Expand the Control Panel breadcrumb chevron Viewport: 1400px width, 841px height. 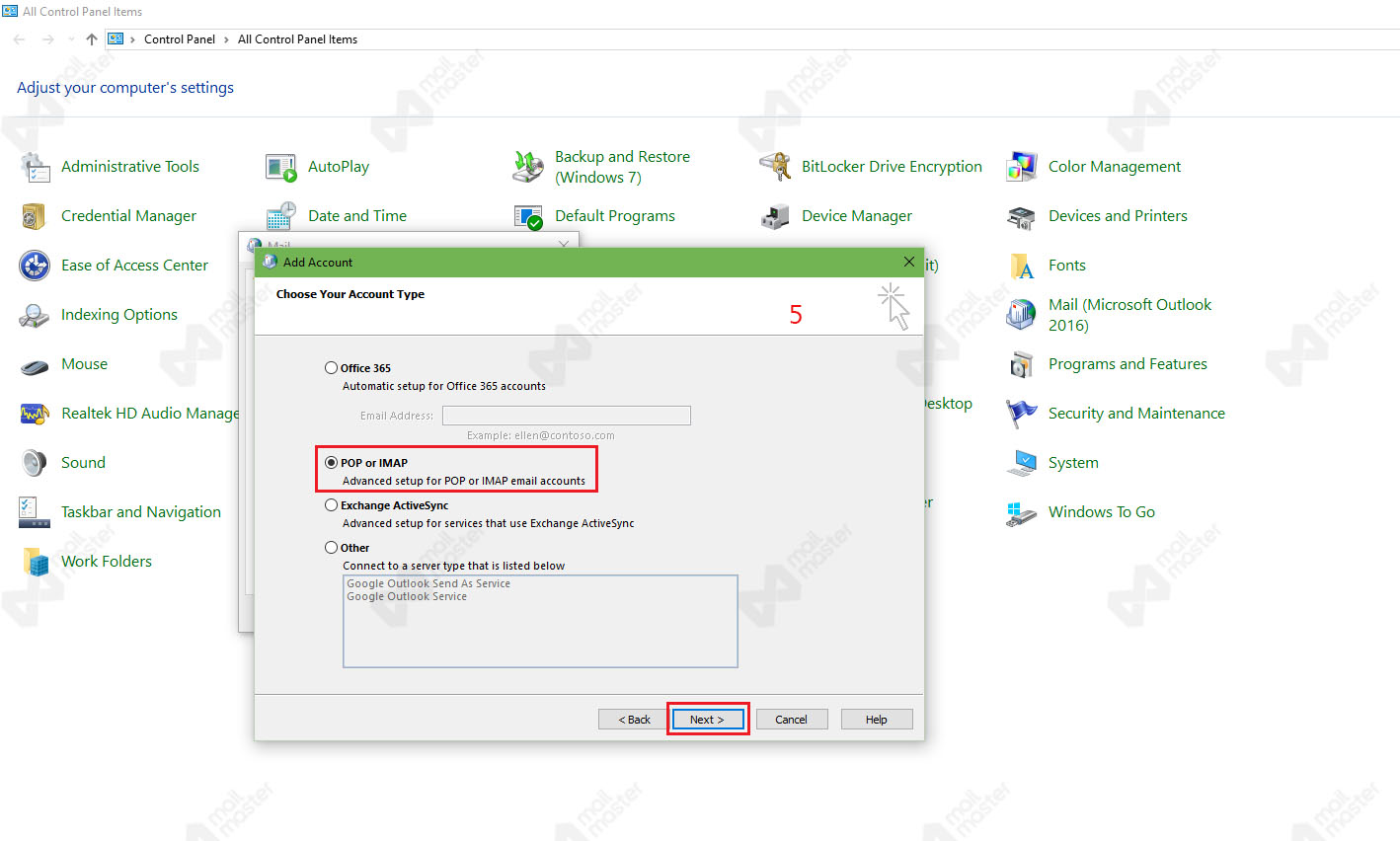pos(226,39)
